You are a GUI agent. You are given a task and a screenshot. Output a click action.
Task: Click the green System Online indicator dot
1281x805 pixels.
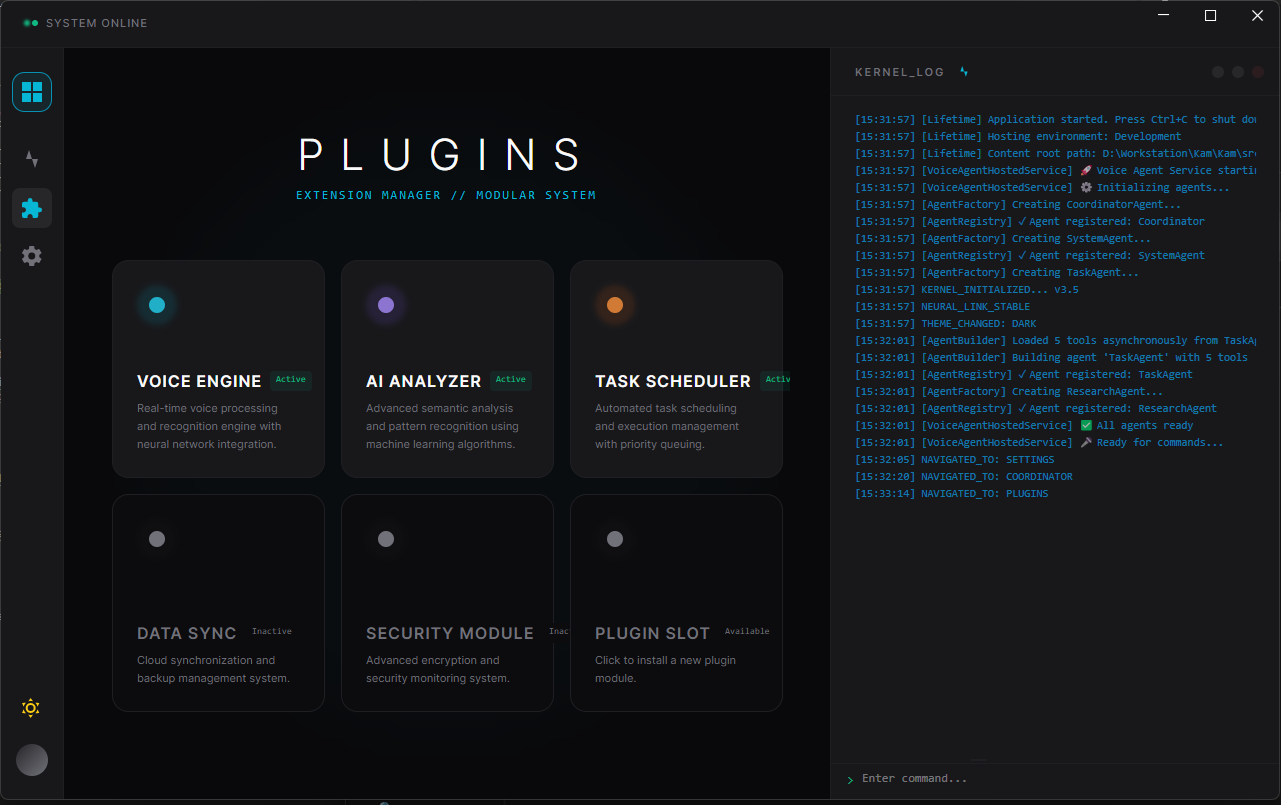[x=35, y=23]
